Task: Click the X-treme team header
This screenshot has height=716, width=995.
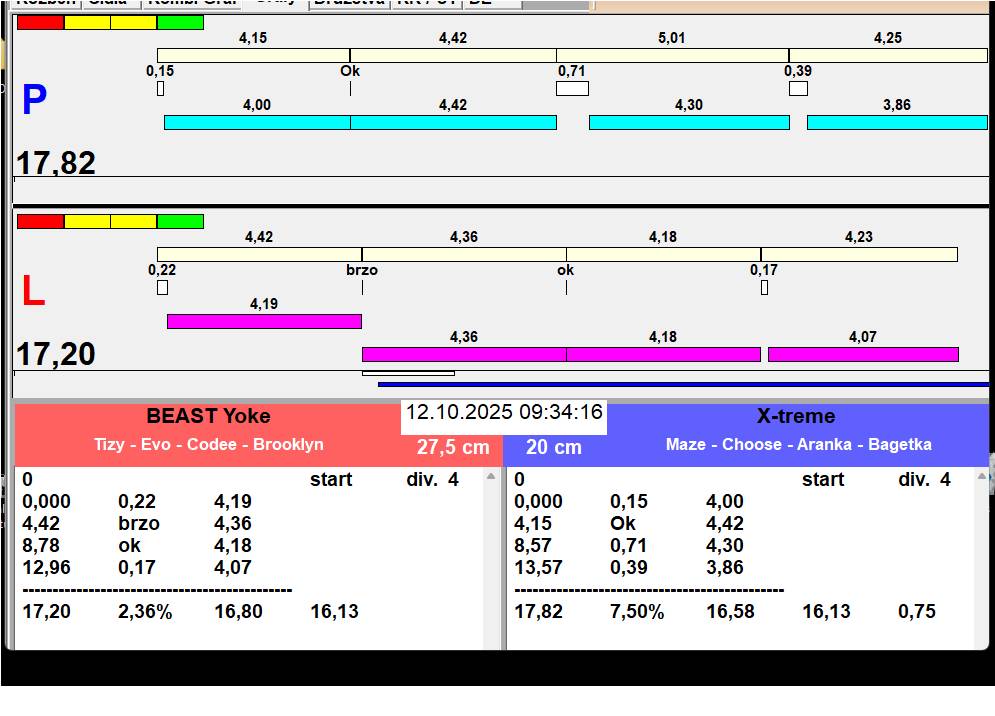Action: pyautogui.click(x=797, y=417)
